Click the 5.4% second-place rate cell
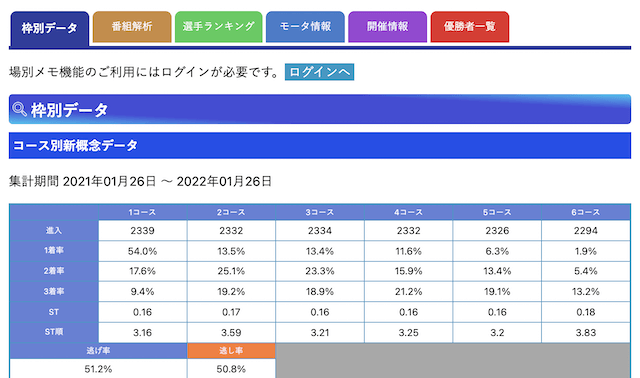This screenshot has height=378, width=640. (586, 271)
